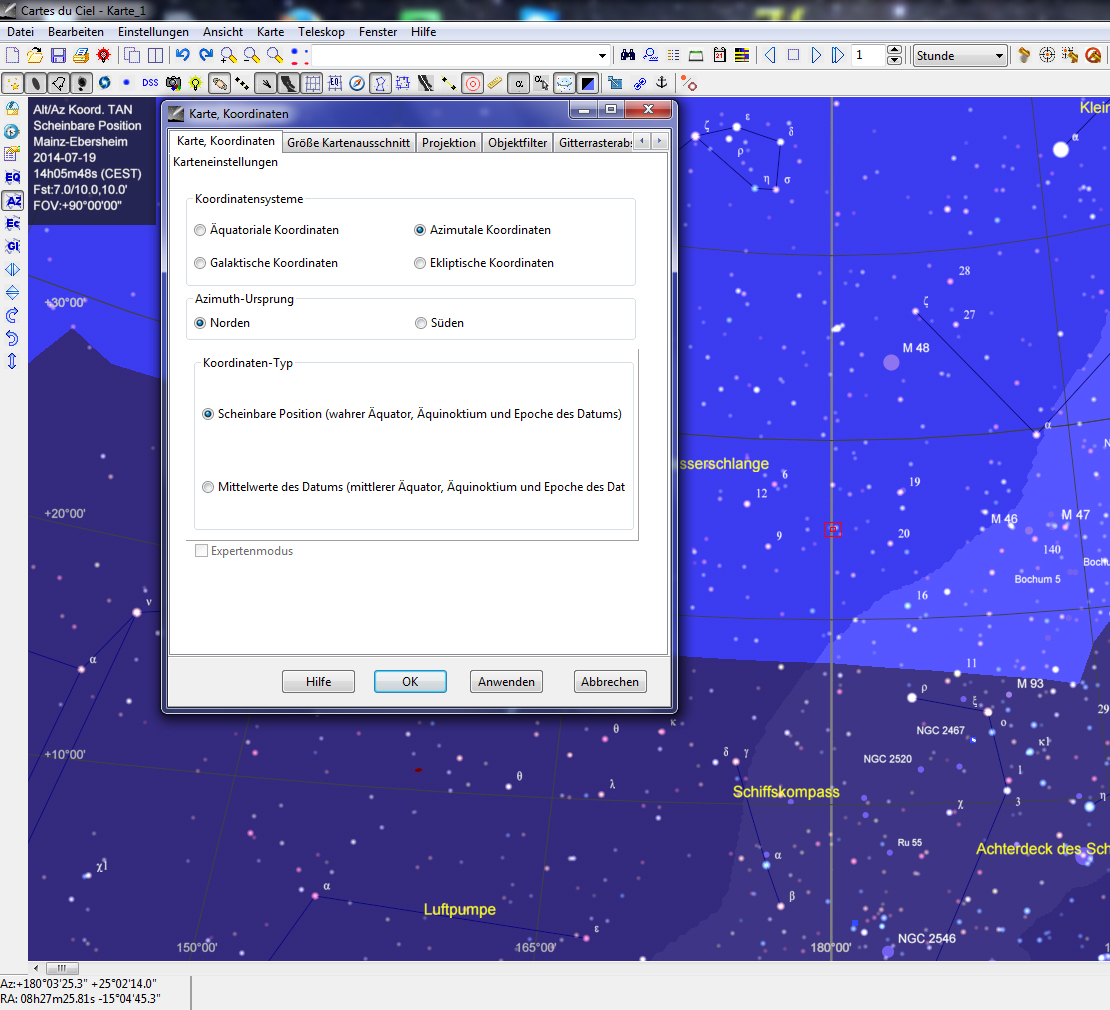This screenshot has width=1110, height=1010.
Task: Step time backward with left triangle
Action: point(770,55)
